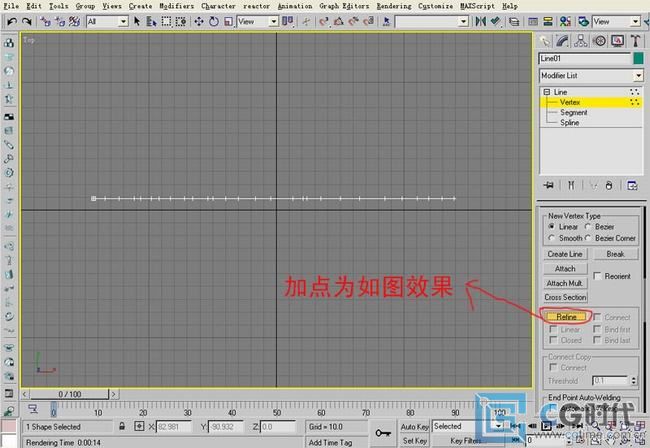Click the Line01 object name field
Screen dimensions: 650x448
point(585,58)
